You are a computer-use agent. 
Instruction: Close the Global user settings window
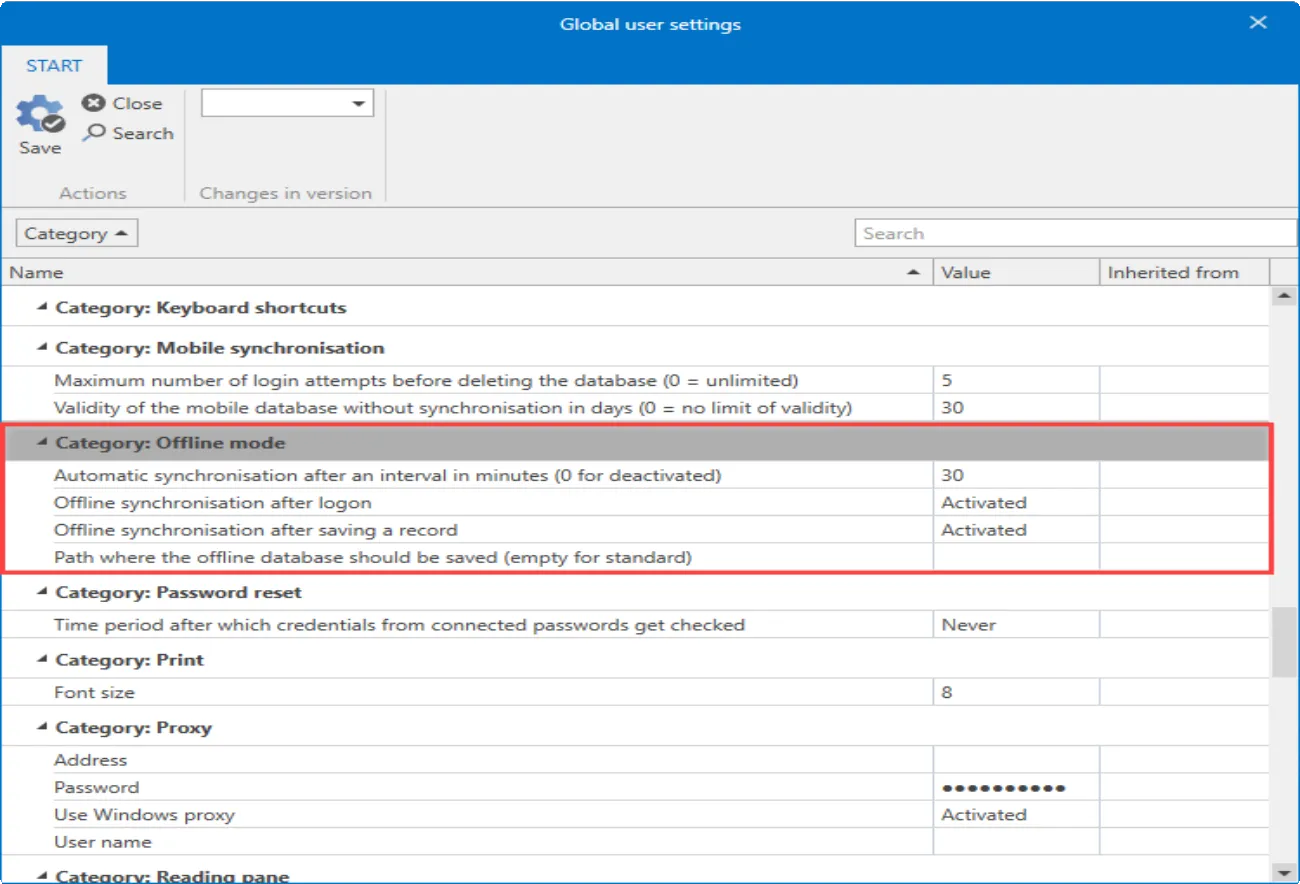pyautogui.click(x=1258, y=23)
